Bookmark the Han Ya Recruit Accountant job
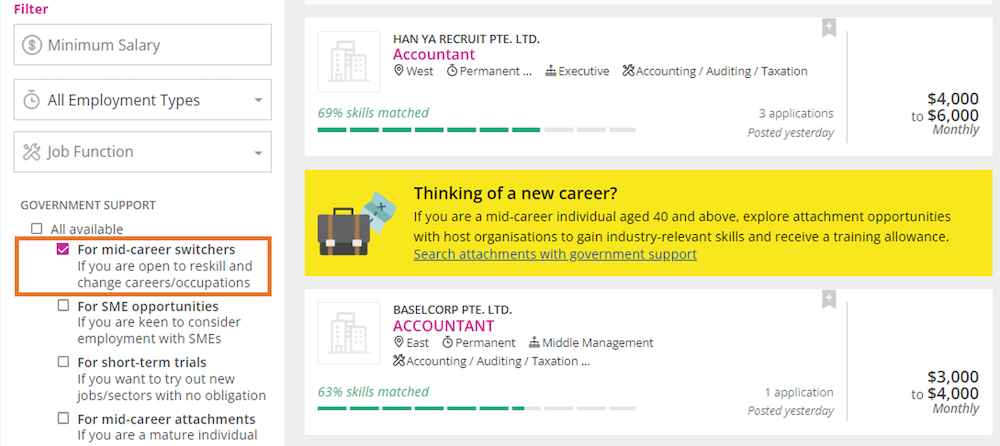Image resolution: width=1000 pixels, height=446 pixels. (x=828, y=28)
